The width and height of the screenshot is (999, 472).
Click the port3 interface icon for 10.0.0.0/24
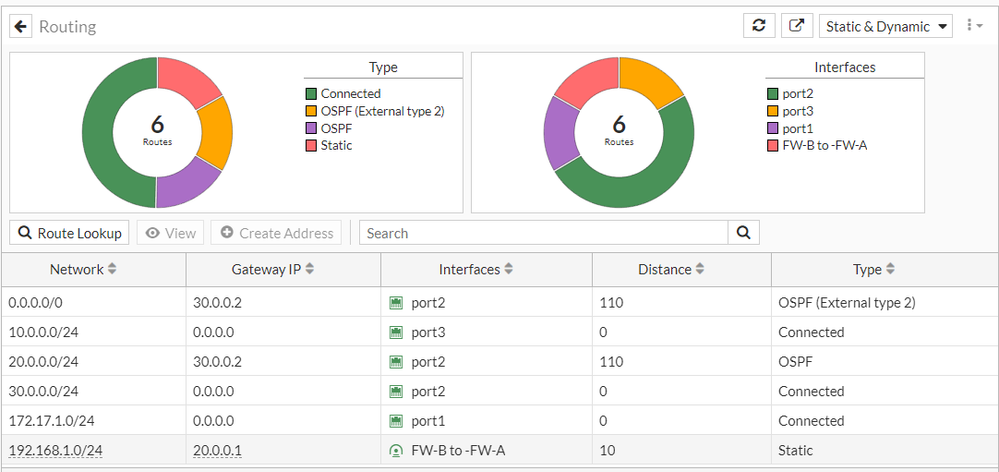click(396, 332)
